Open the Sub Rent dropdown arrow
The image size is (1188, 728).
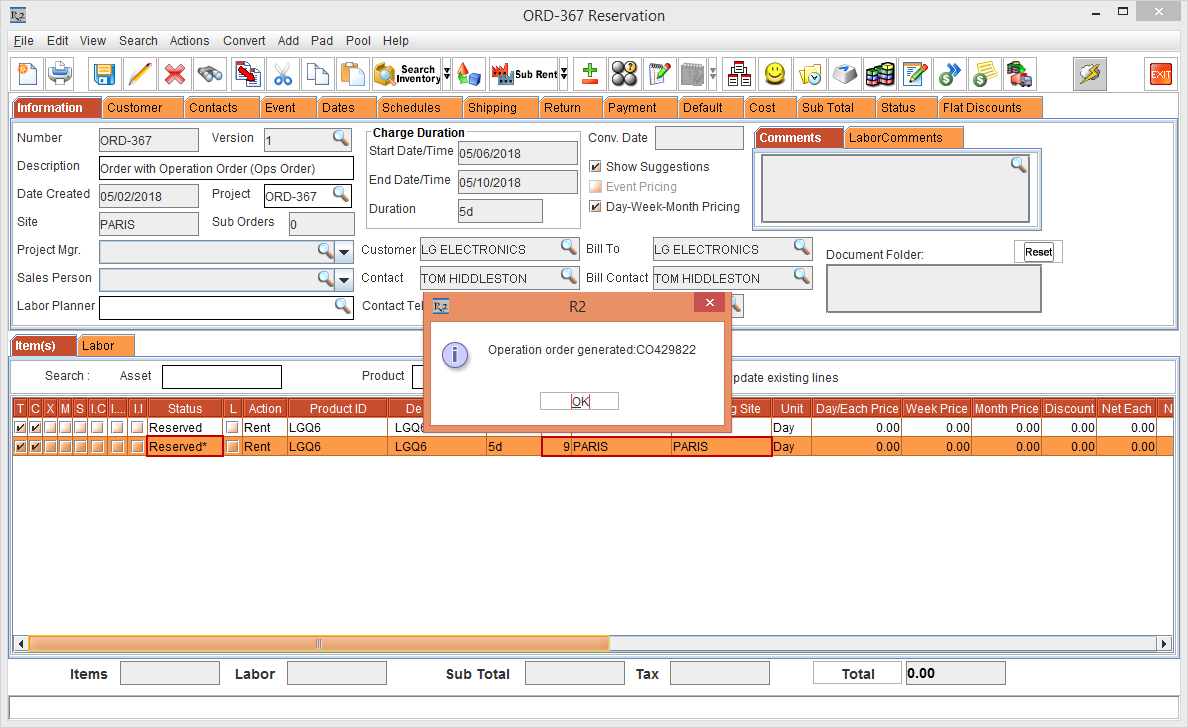point(564,74)
